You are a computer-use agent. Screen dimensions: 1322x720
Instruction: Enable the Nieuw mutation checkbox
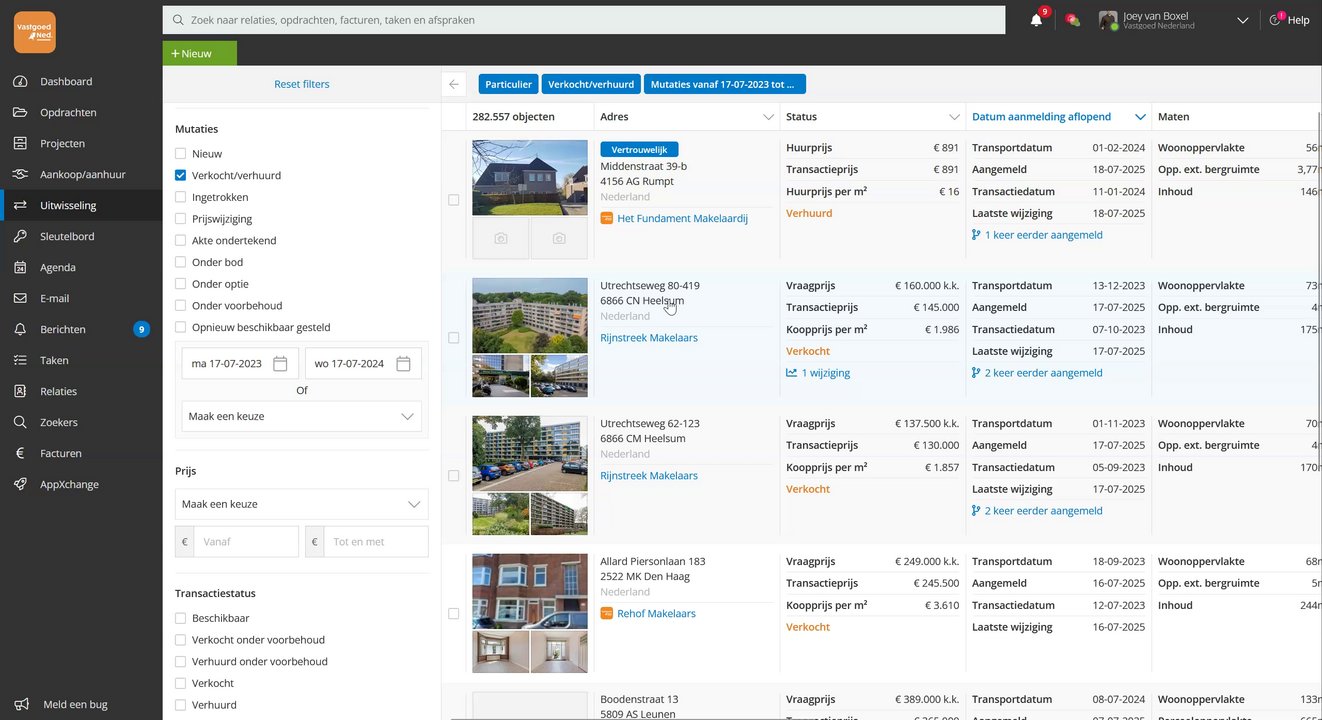tap(181, 154)
